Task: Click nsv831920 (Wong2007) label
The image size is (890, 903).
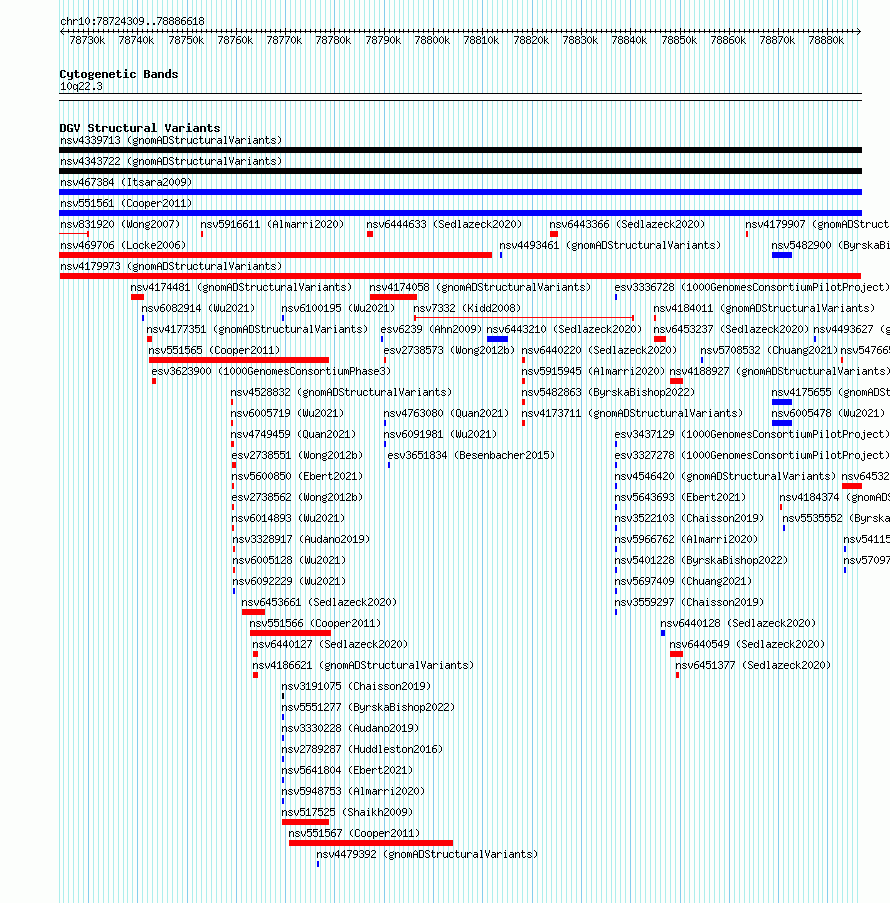Action: [x=120, y=225]
